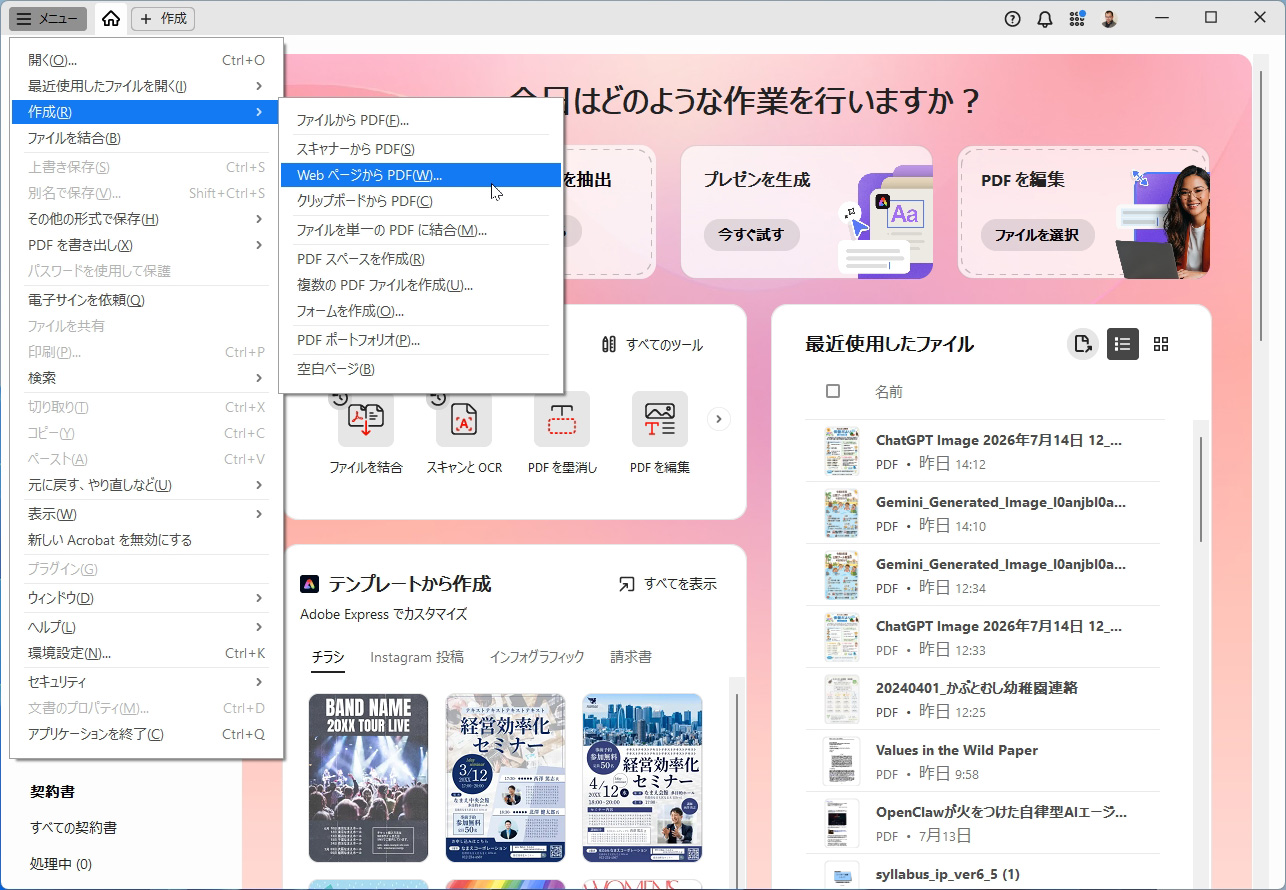Open 処理中 (0) in the sidebar
1286x890 pixels.
pyautogui.click(x=61, y=863)
